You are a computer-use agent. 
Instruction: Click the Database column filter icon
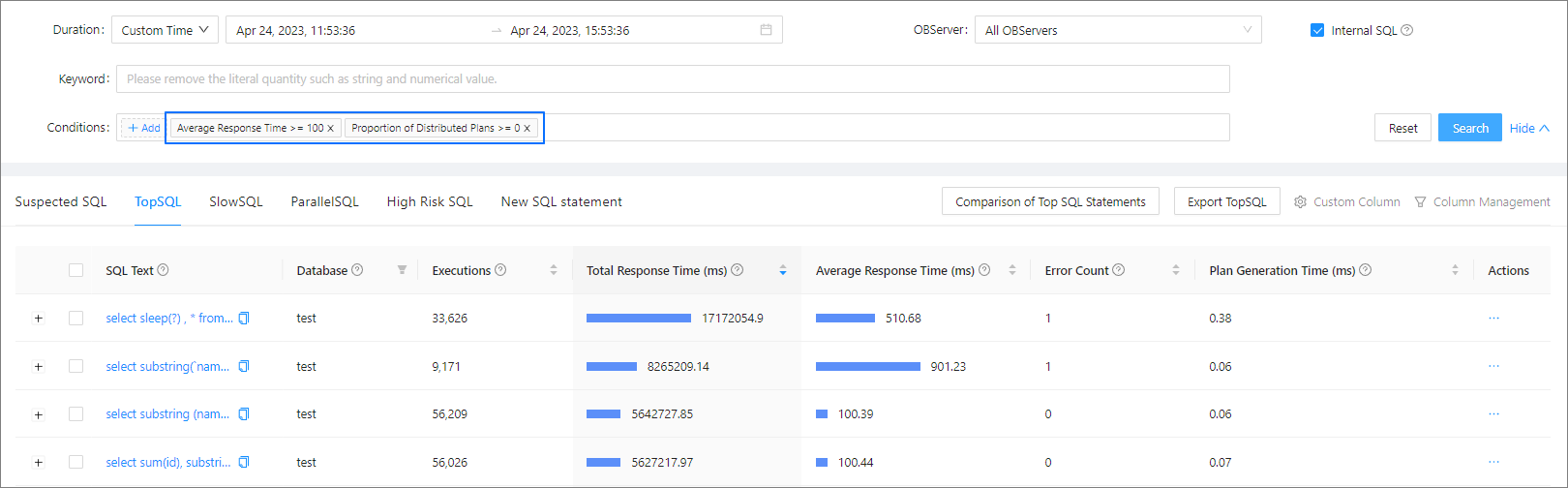402,270
